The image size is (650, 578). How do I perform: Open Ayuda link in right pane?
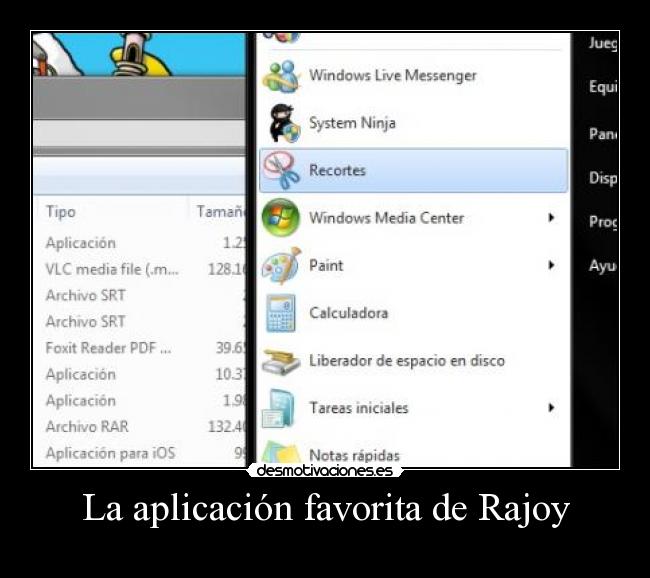[x=603, y=266]
